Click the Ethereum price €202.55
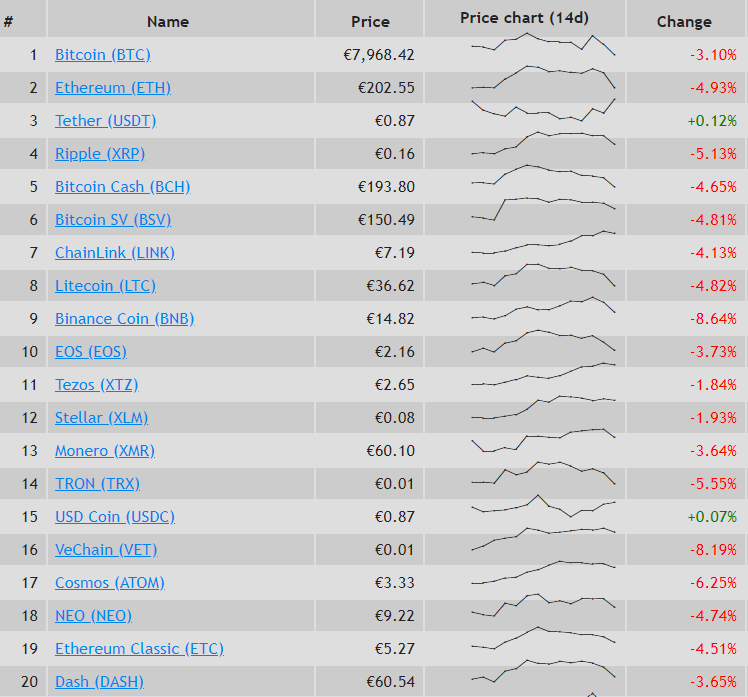 pos(386,88)
